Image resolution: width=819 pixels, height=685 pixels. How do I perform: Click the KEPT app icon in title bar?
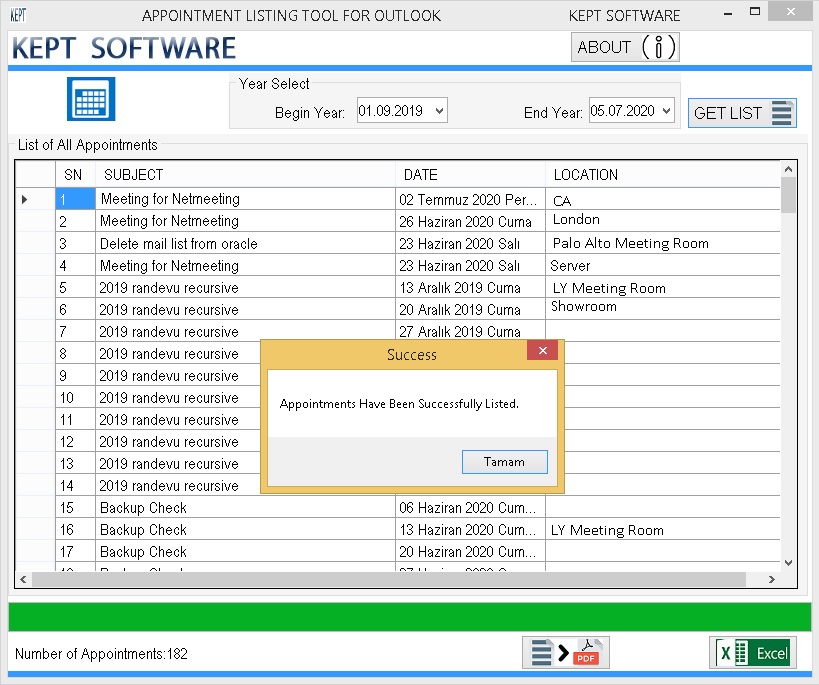(18, 15)
